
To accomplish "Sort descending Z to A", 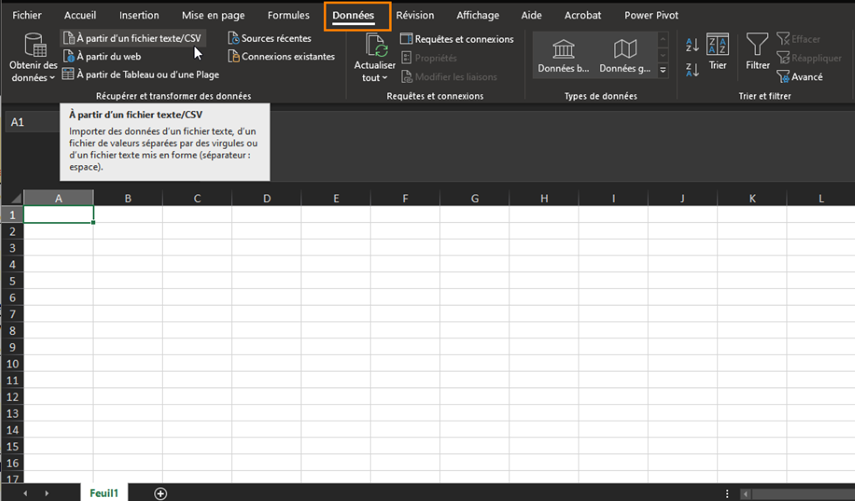I will [x=692, y=70].
